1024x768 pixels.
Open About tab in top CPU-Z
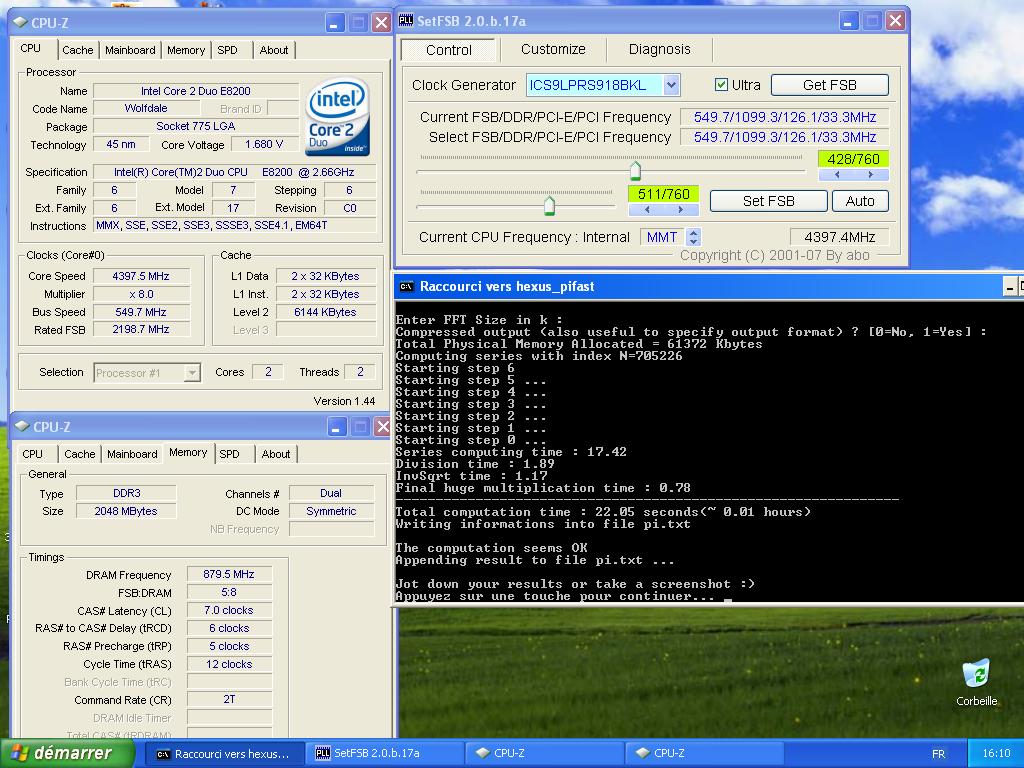pos(274,50)
